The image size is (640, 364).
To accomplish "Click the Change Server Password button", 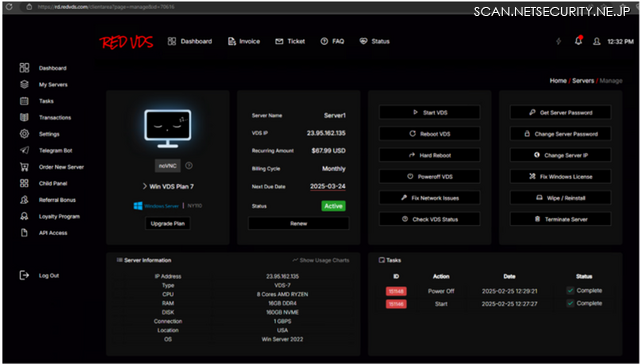I will point(560,134).
